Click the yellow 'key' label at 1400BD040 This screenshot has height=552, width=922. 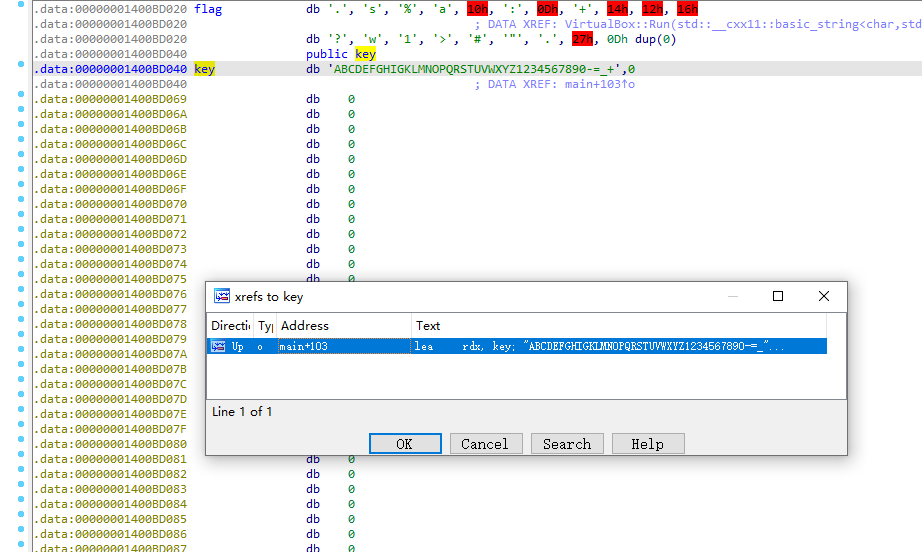click(204, 69)
